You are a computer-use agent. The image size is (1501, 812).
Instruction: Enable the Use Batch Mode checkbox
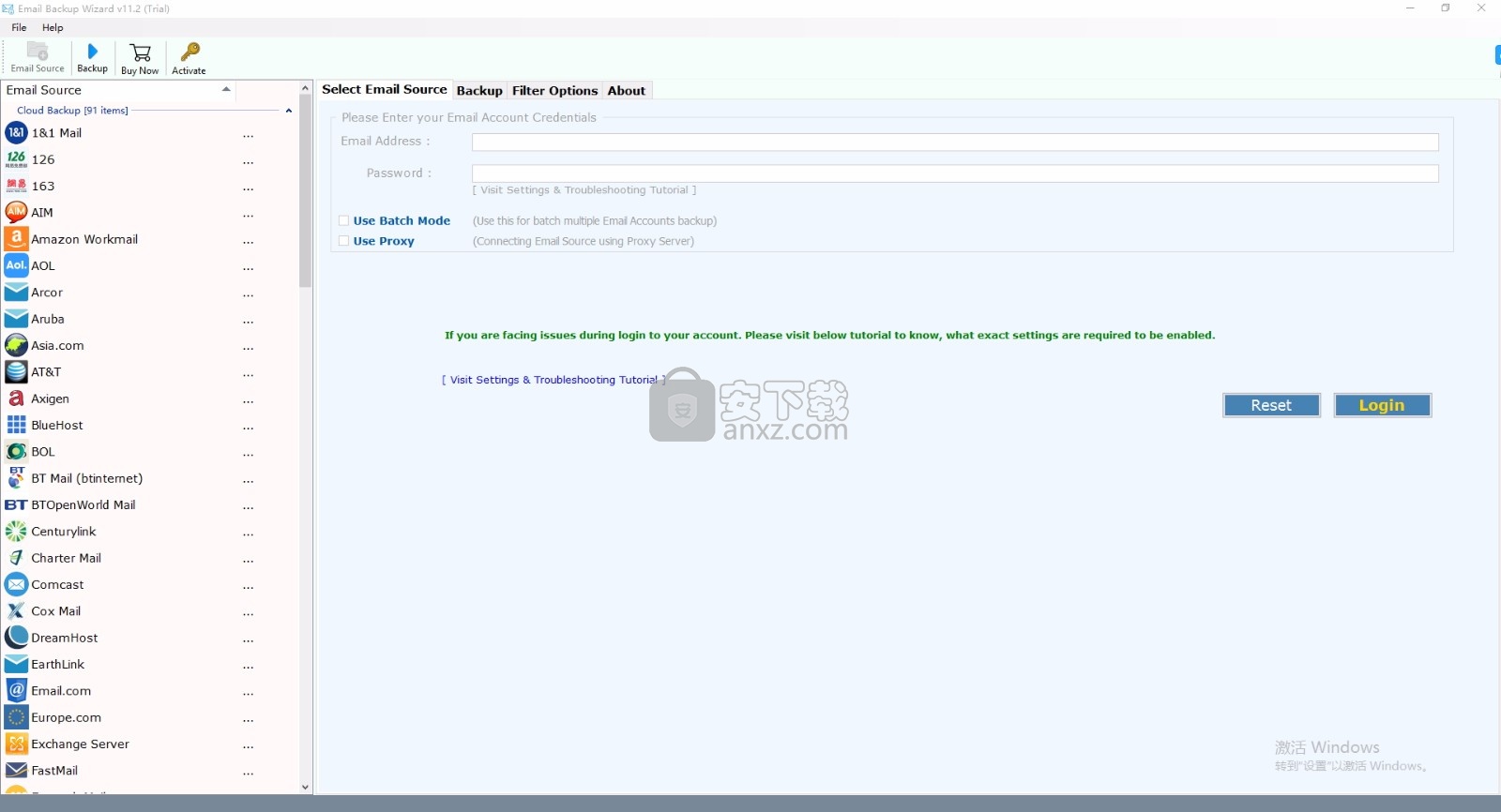[x=343, y=220]
